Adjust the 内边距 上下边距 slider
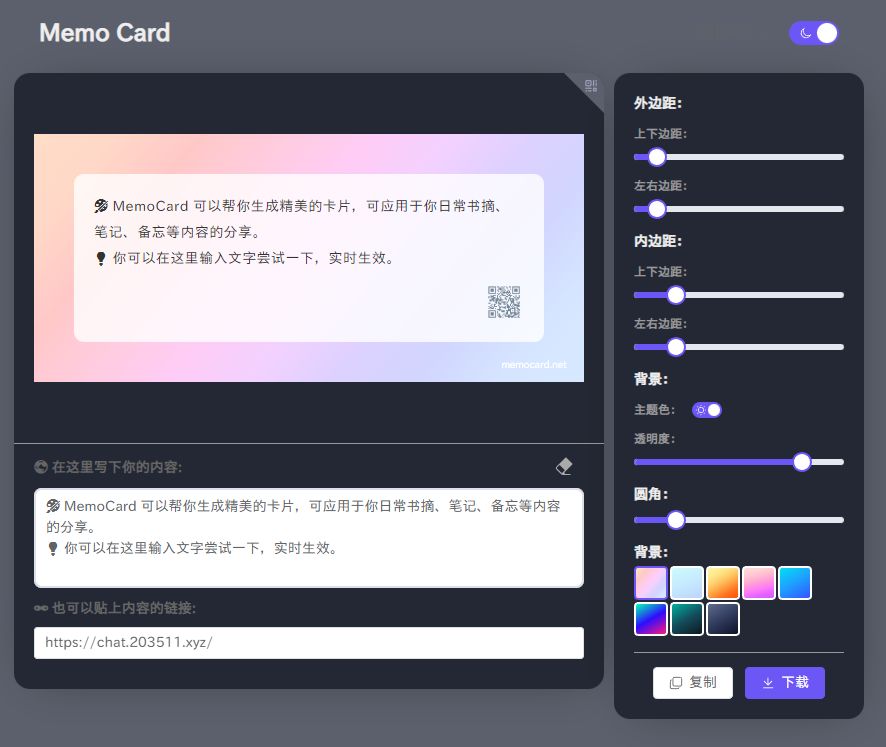 point(739,295)
